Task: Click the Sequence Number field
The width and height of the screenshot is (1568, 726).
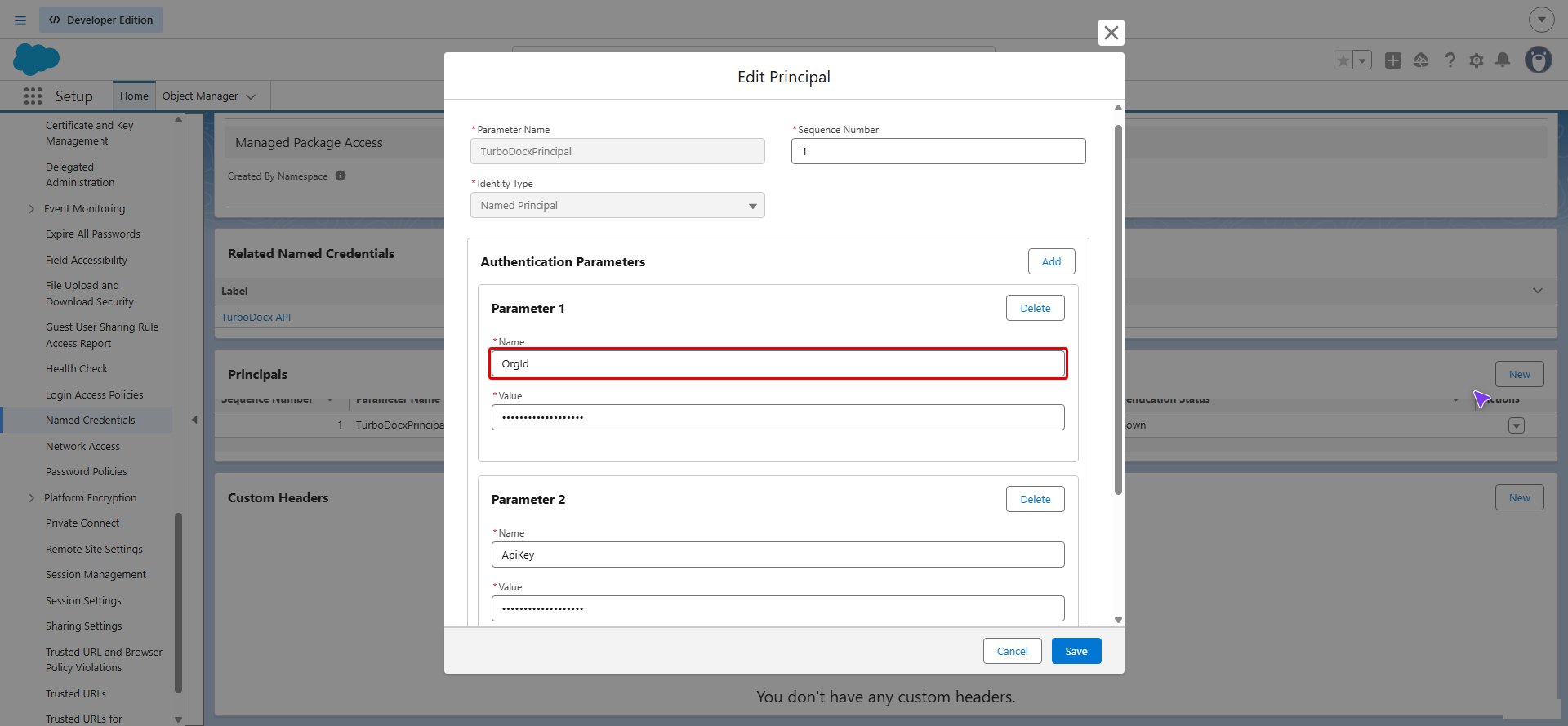Action: 938,151
